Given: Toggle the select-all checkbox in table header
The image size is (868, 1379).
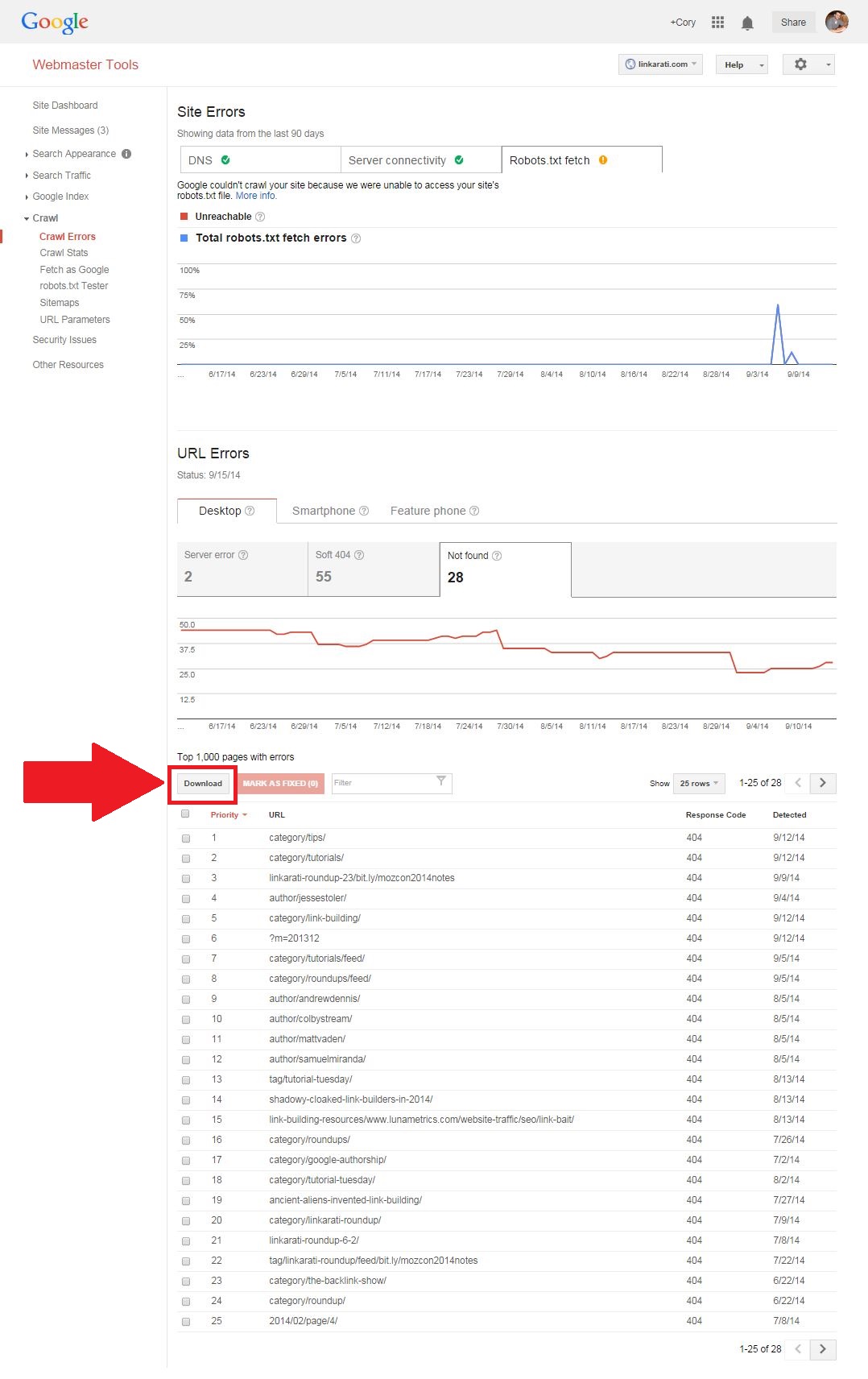Looking at the screenshot, I should pyautogui.click(x=186, y=814).
